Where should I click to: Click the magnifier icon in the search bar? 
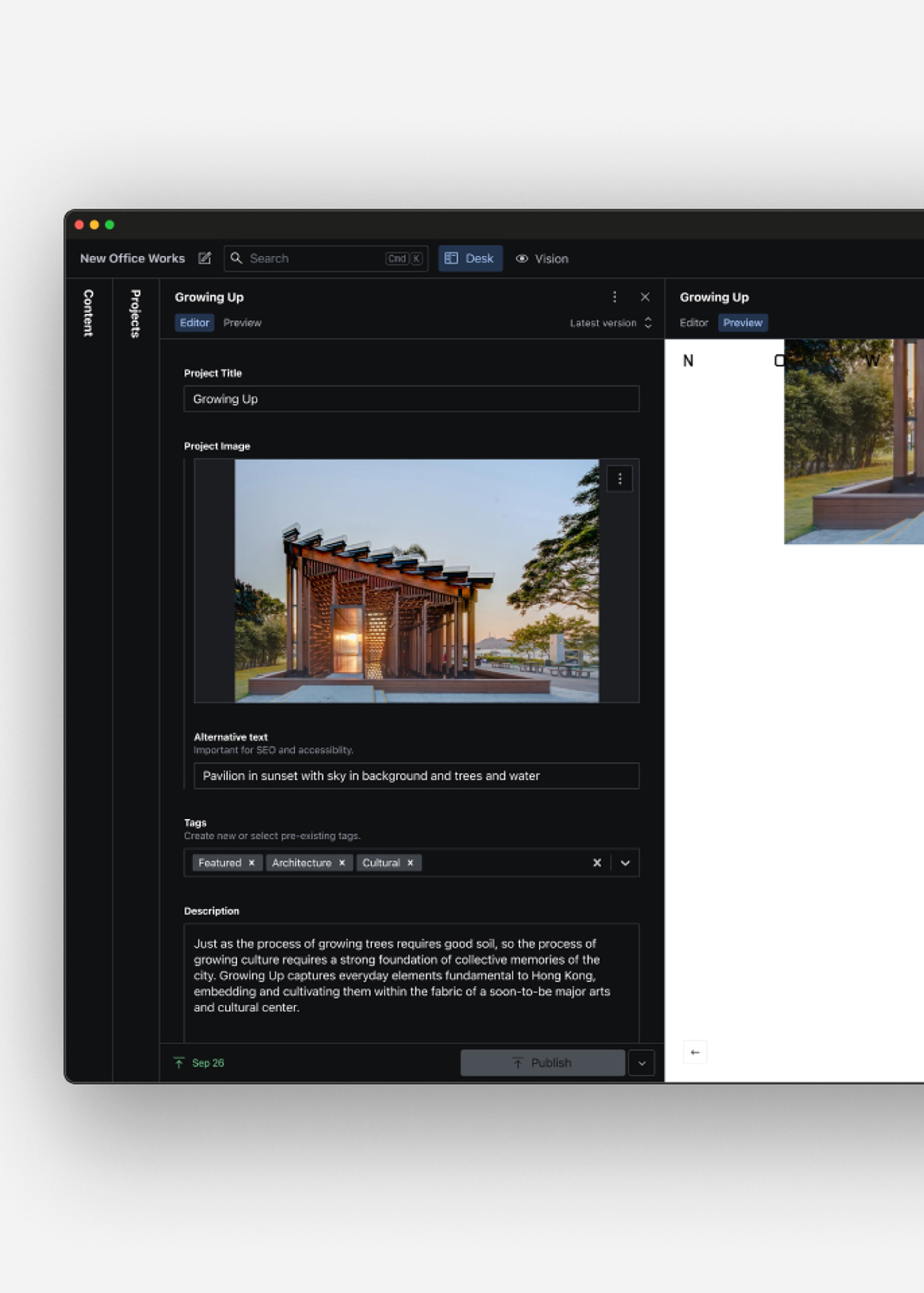click(x=236, y=258)
